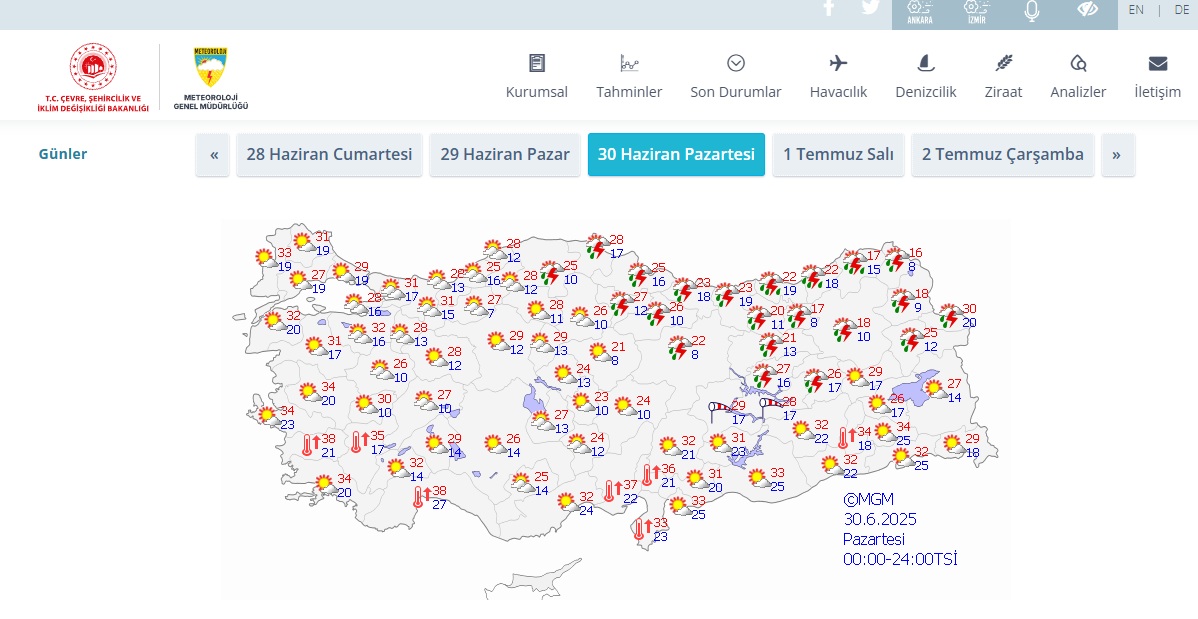Click the ©MGM copyright text

(x=868, y=500)
